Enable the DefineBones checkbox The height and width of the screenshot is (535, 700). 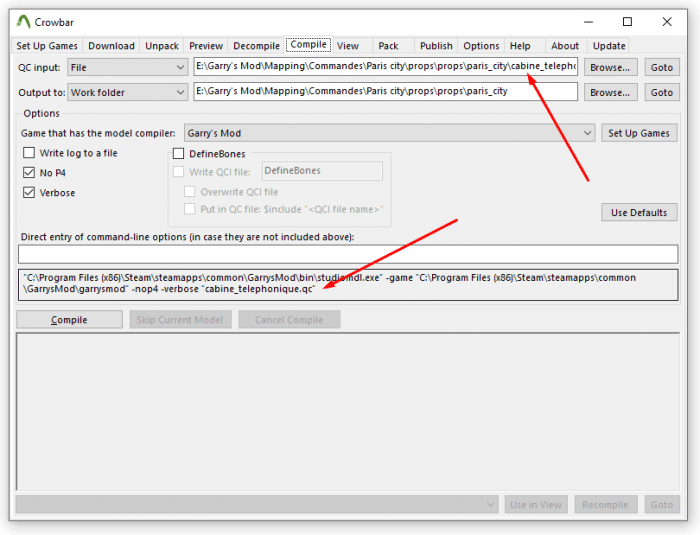pos(179,154)
